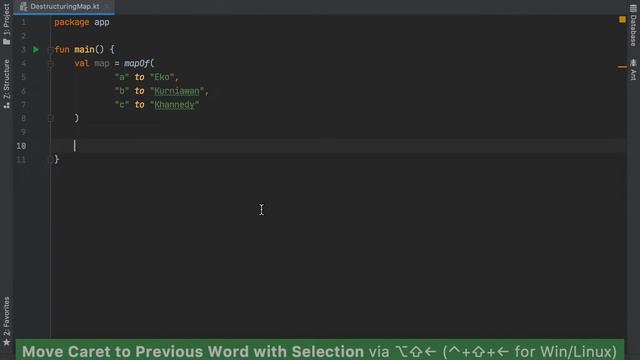Click the Structure panel icon
Screen dimensions: 640x360
[x=7, y=105]
